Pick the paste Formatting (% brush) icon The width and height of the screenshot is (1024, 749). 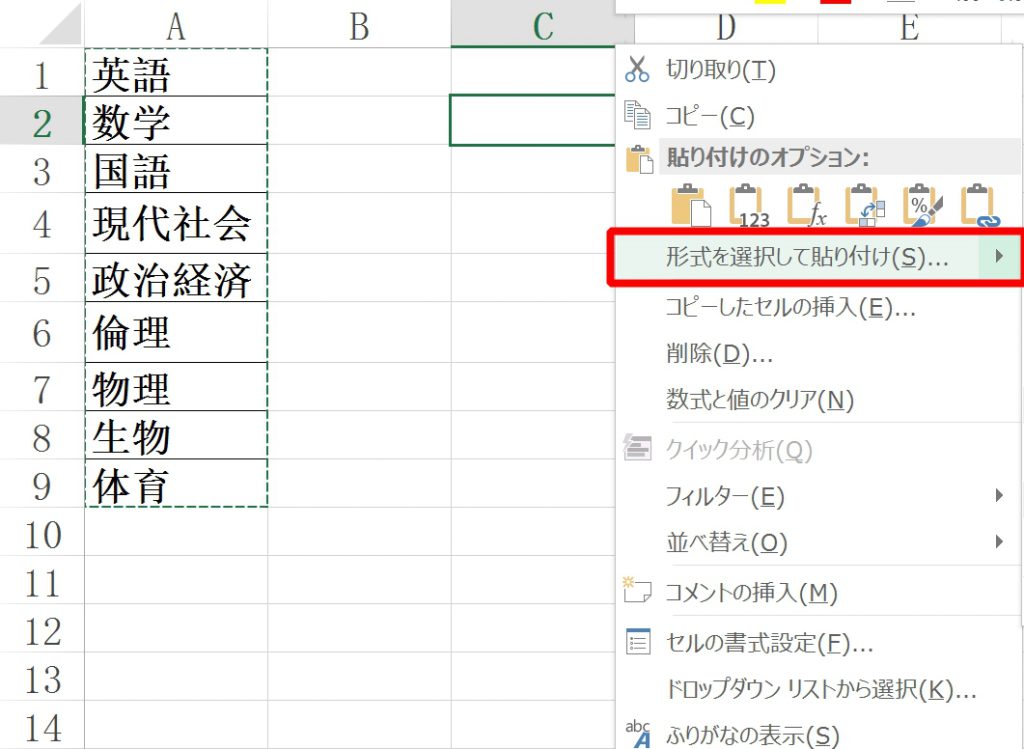coord(920,205)
